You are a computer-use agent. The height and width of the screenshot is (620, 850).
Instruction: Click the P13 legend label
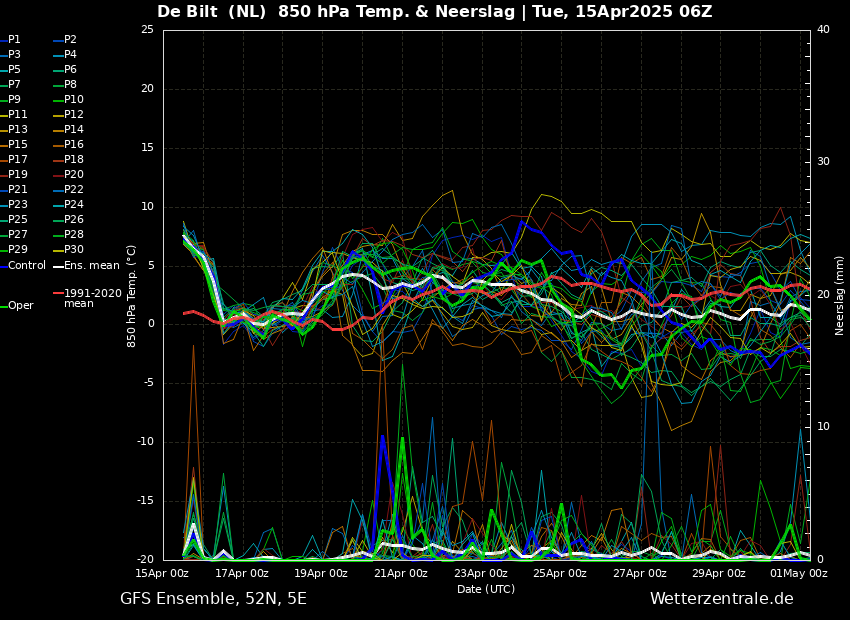[17, 130]
